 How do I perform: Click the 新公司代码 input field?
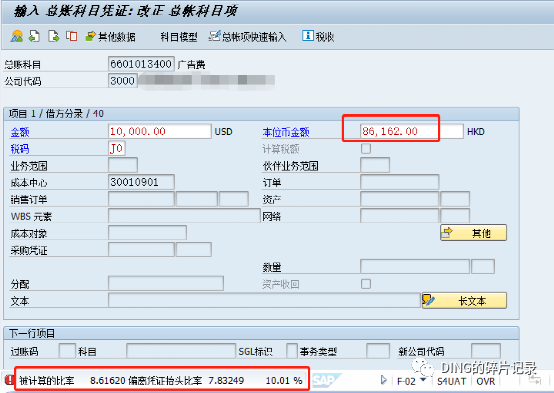(486, 351)
